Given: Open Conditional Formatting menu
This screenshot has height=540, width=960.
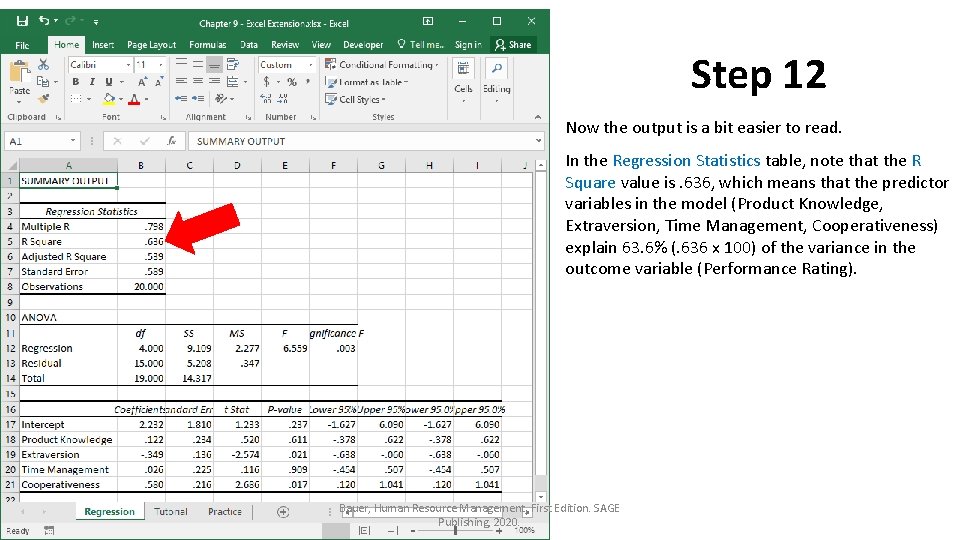Looking at the screenshot, I should [x=382, y=64].
